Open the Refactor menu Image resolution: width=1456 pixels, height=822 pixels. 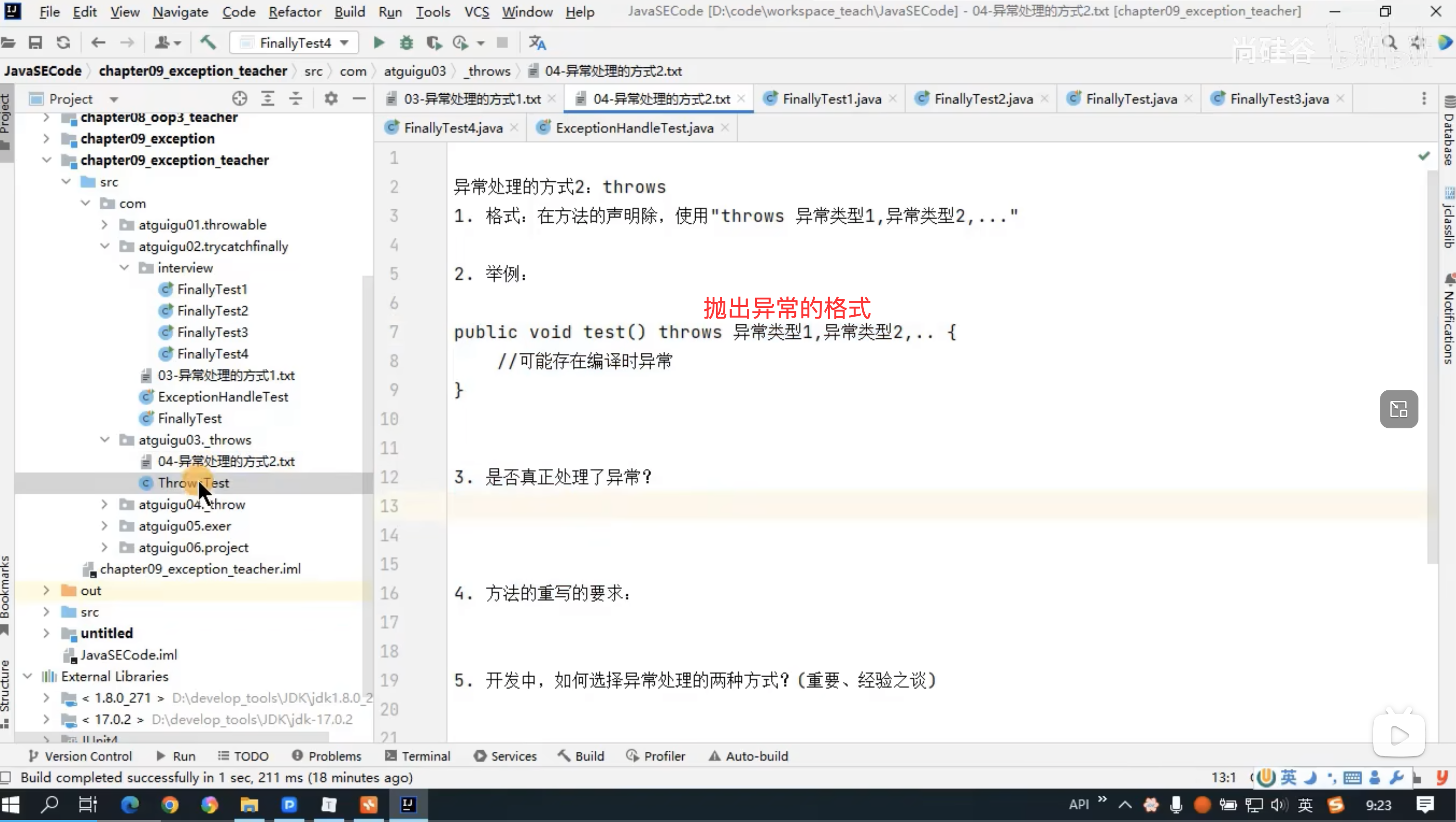coord(295,12)
